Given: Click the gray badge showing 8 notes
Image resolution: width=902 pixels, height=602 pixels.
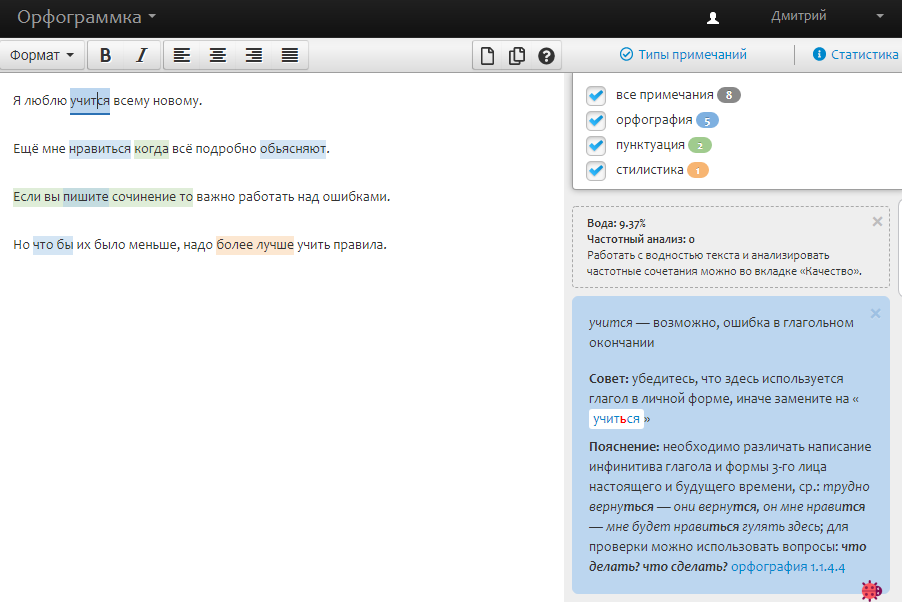Looking at the screenshot, I should [x=729, y=96].
